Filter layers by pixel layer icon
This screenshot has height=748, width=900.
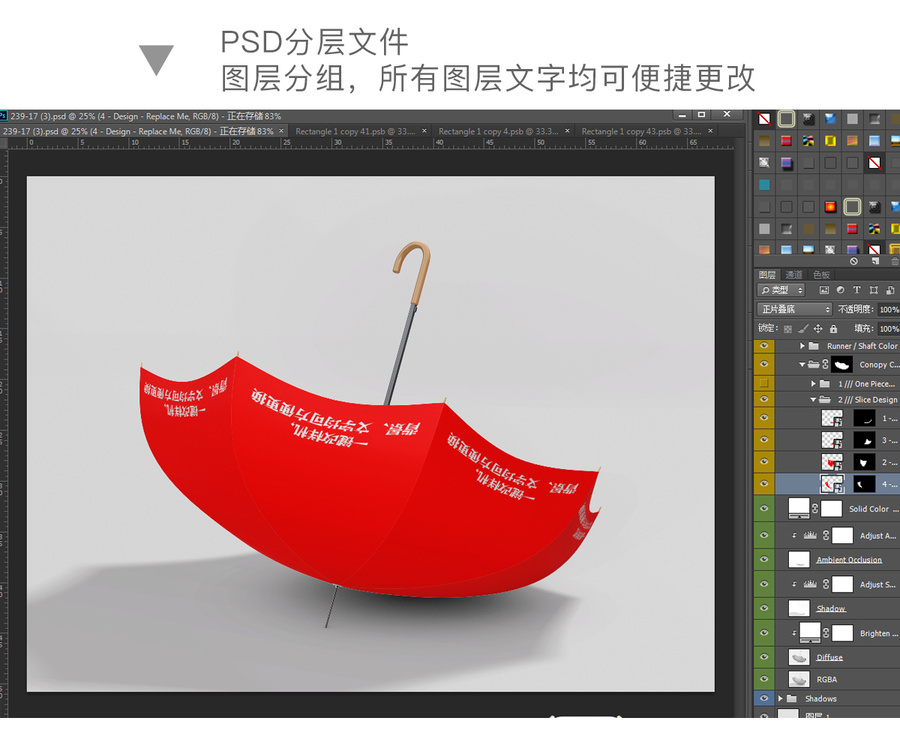pos(824,290)
